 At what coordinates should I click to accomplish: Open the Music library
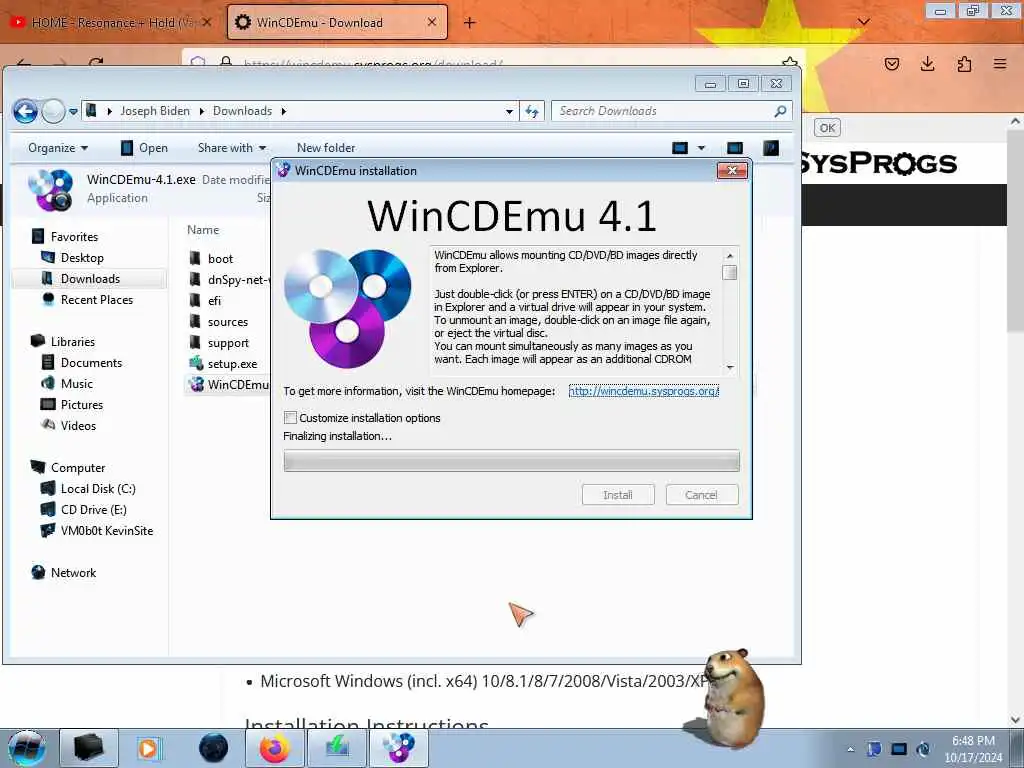point(67,383)
